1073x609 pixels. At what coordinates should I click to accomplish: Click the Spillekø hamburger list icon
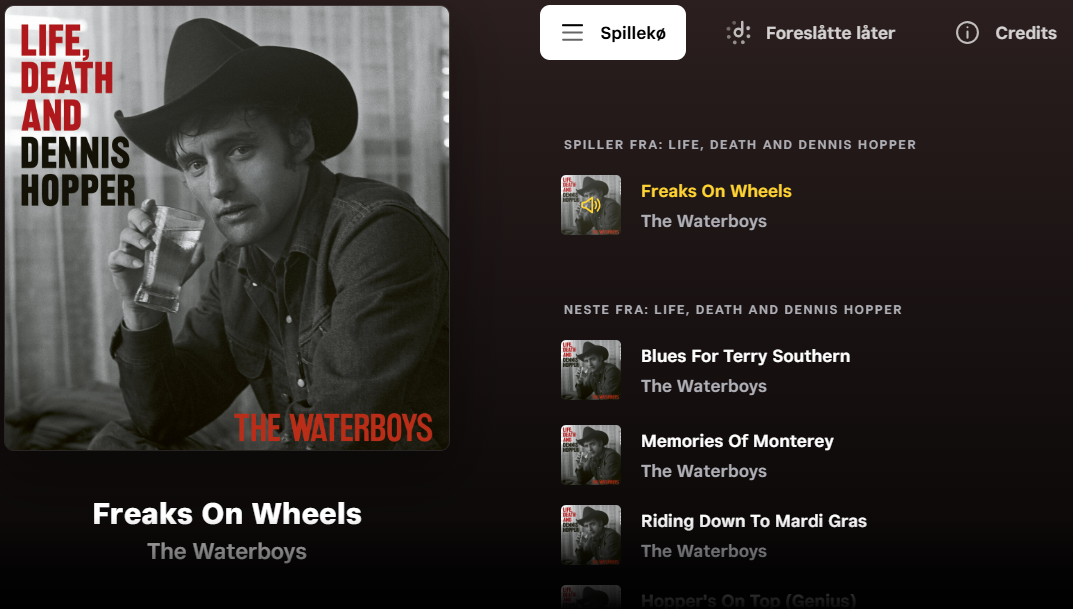(572, 33)
